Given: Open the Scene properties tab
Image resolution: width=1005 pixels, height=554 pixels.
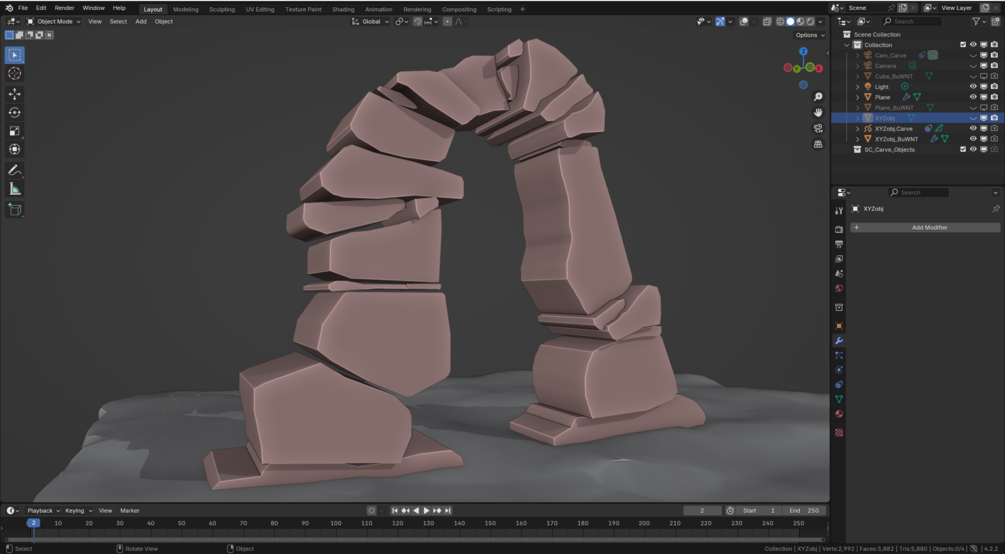Looking at the screenshot, I should [839, 274].
